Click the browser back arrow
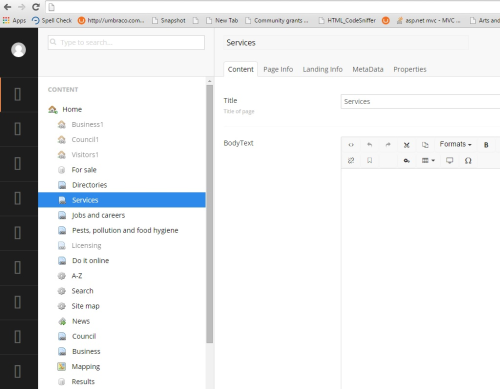 tap(7, 7)
